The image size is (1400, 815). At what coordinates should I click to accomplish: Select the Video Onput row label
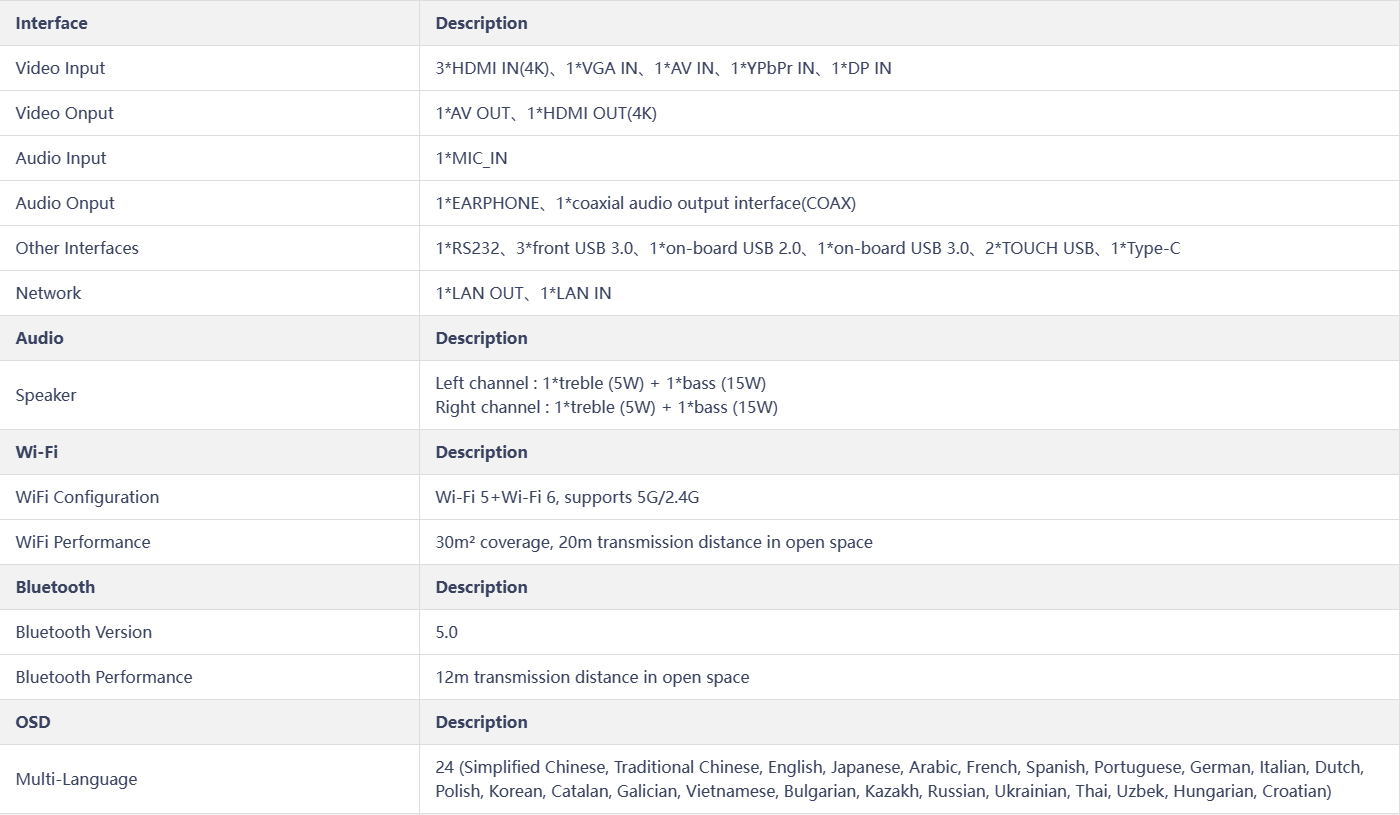pyautogui.click(x=65, y=113)
